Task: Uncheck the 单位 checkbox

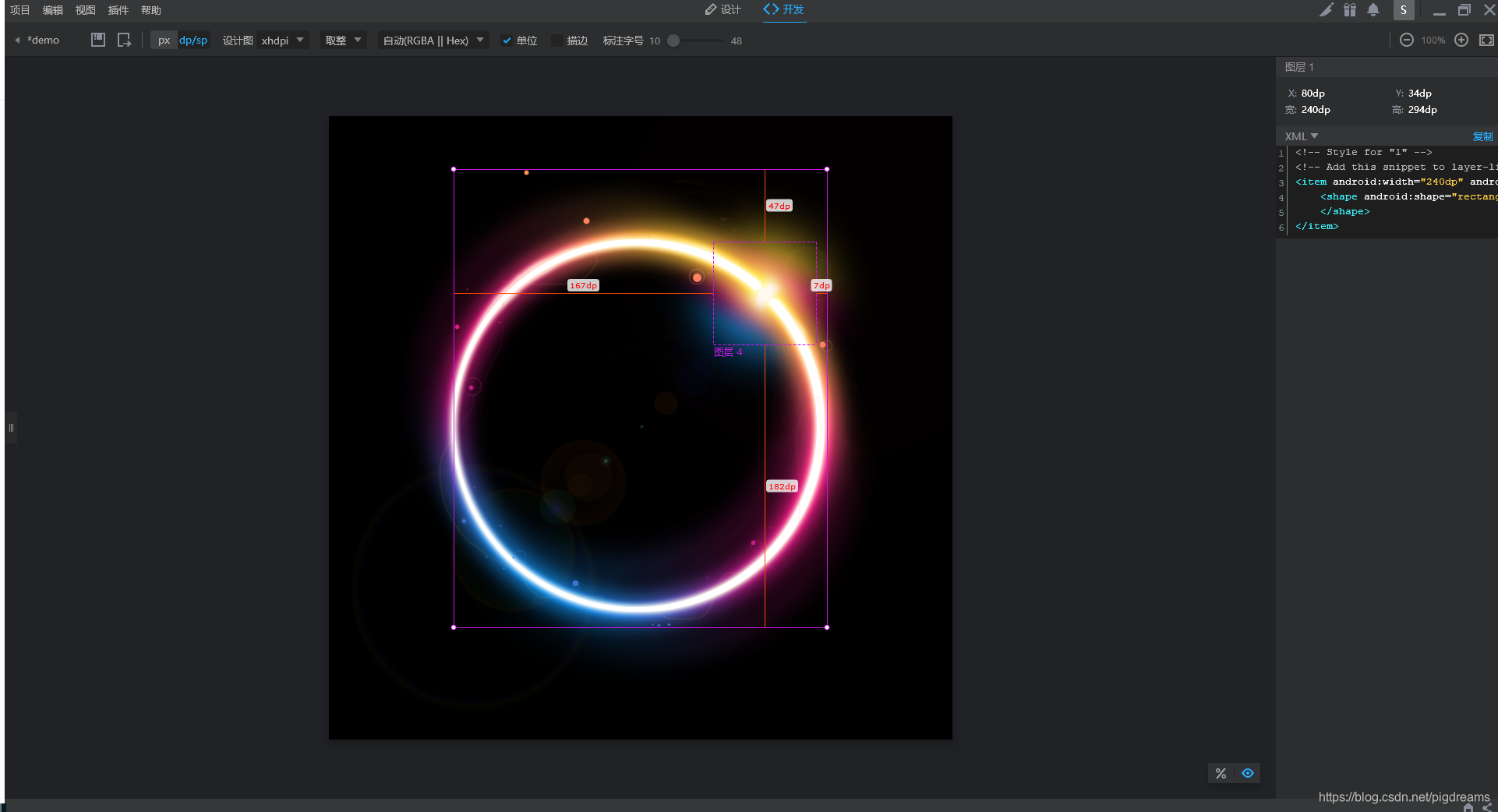Action: point(507,41)
